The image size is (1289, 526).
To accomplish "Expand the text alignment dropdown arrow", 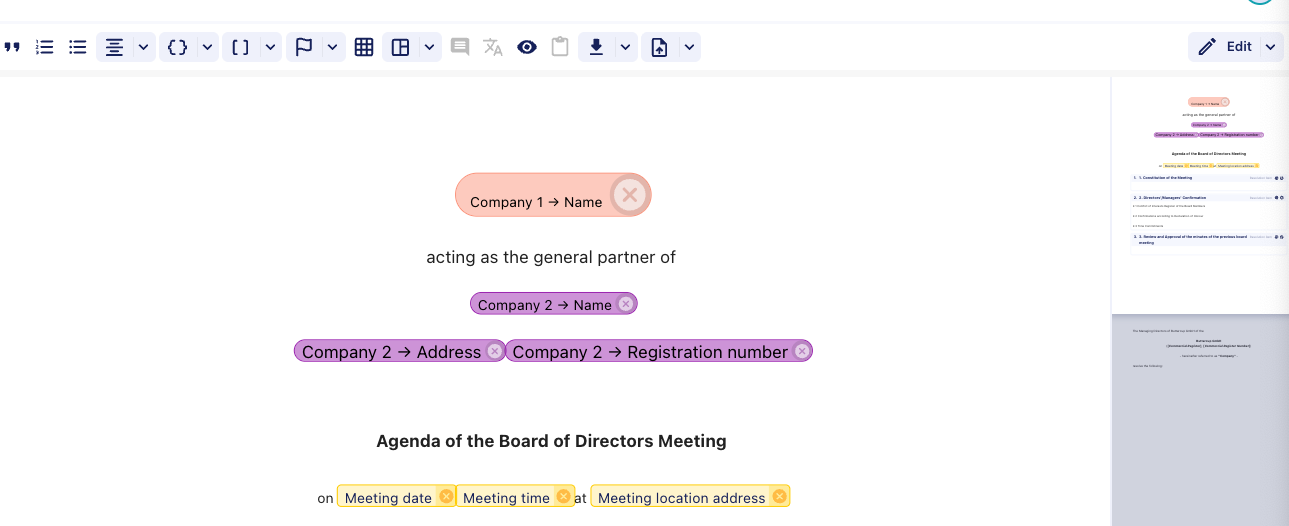I will click(143, 47).
